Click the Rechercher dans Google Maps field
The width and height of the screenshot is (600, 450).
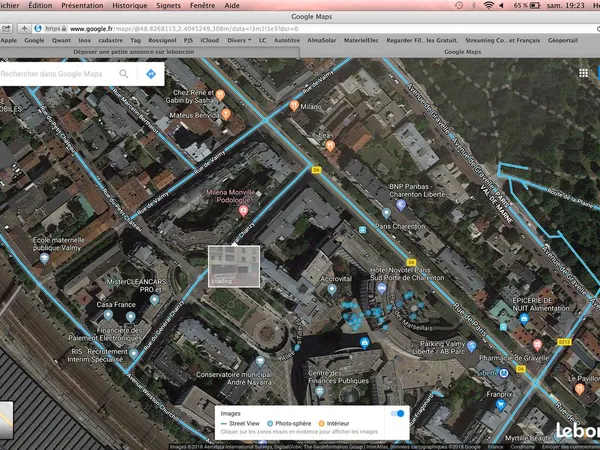pos(52,74)
